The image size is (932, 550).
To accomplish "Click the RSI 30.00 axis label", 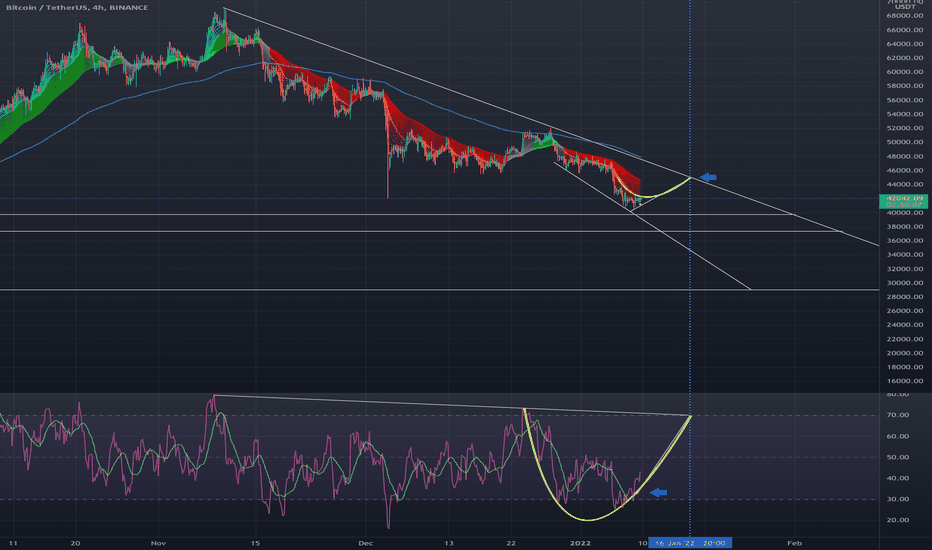I will point(898,499).
